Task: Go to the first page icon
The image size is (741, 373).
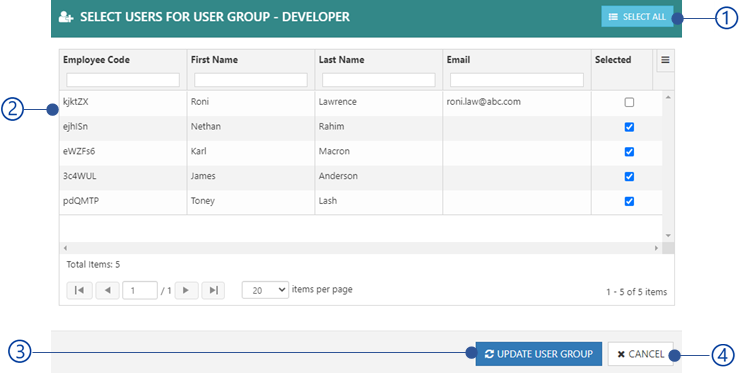Action: [79, 290]
